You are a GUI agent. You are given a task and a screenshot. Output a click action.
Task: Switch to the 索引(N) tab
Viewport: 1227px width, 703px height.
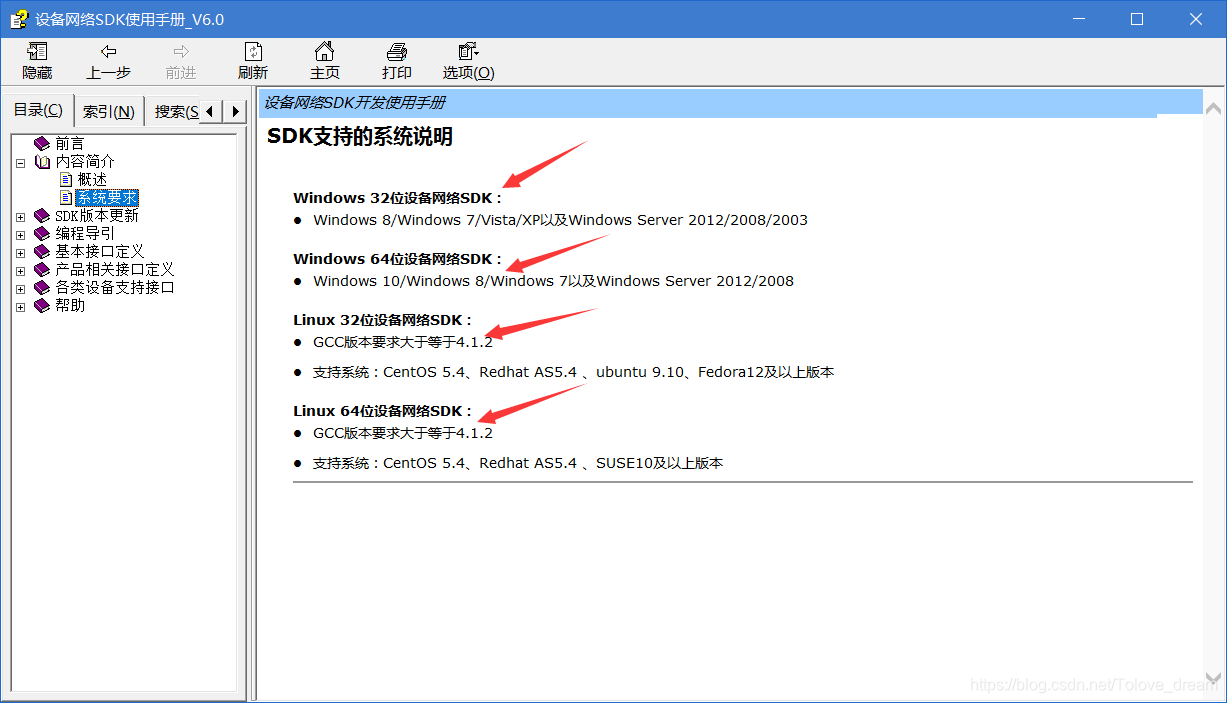(x=109, y=112)
